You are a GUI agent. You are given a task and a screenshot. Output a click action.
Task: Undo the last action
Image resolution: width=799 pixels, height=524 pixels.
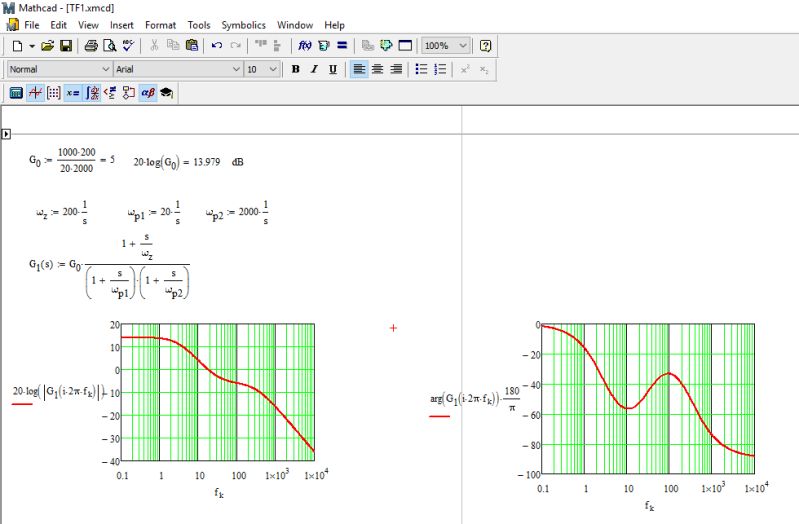pyautogui.click(x=217, y=46)
